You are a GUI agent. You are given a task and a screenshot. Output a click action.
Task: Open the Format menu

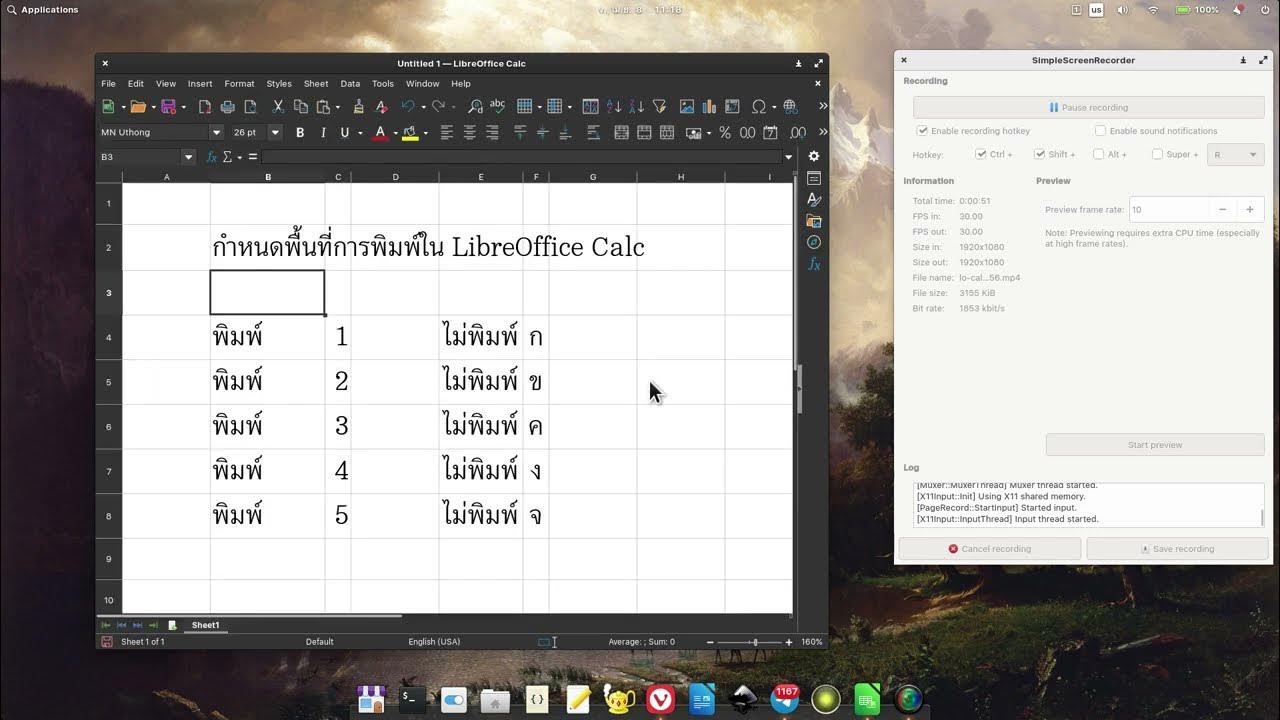(x=239, y=84)
